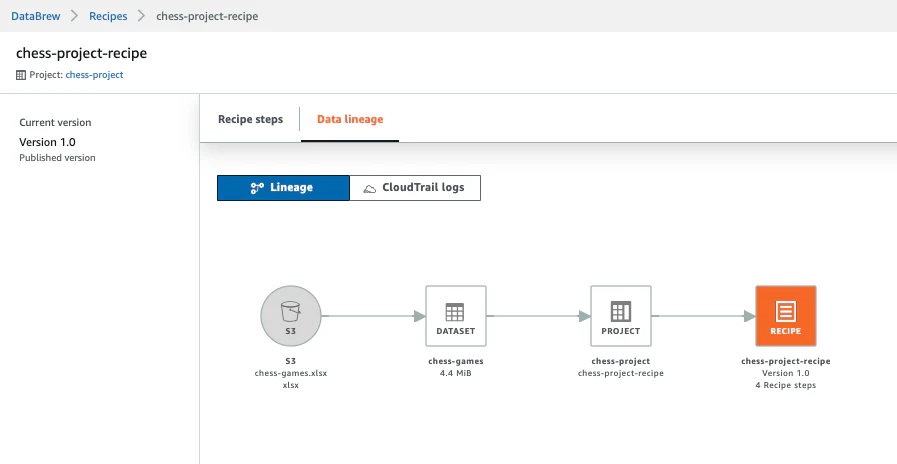Click chess-project-recipe label under RECIPE node
Viewport: 897px width, 464px height.
(x=785, y=361)
